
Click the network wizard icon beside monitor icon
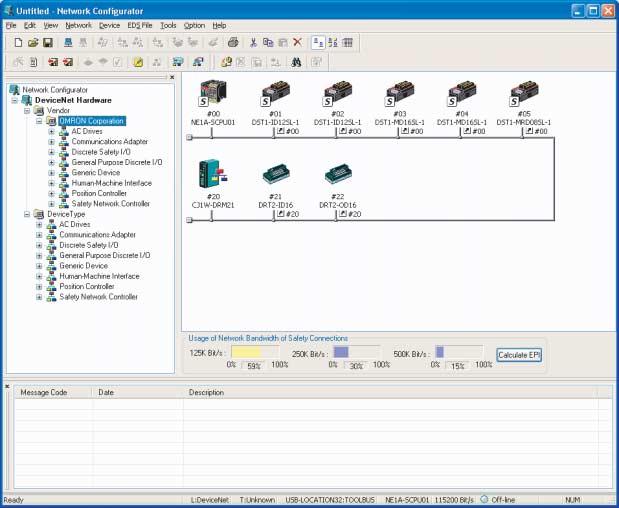click(198, 62)
